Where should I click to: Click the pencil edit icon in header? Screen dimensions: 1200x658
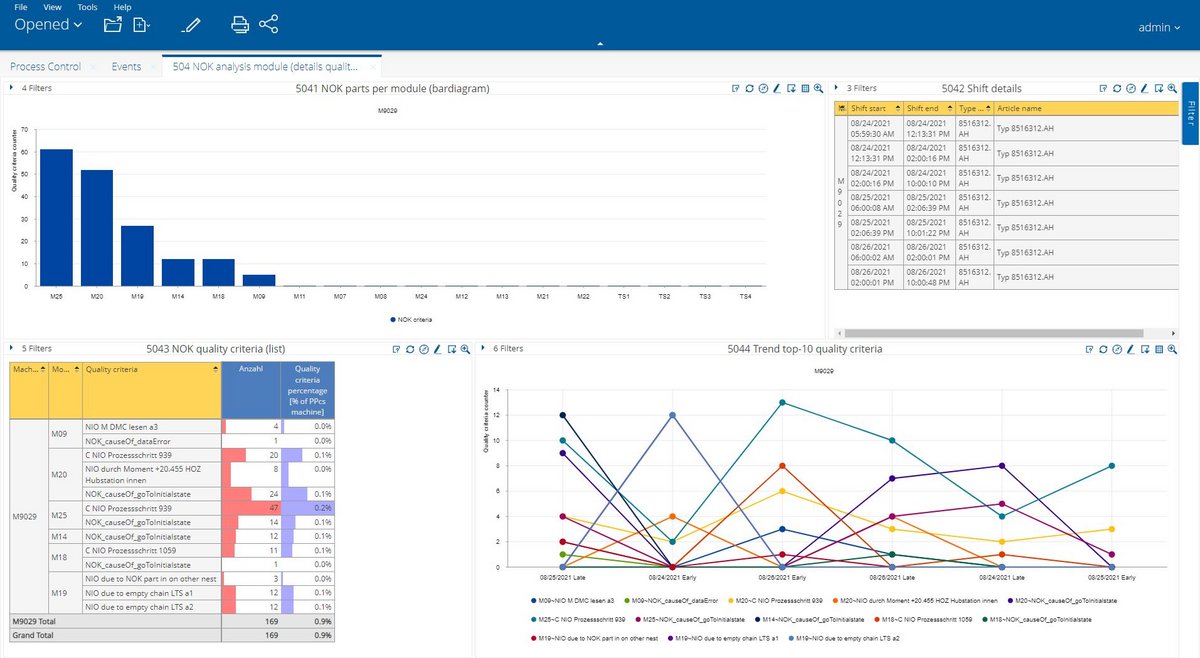click(192, 24)
